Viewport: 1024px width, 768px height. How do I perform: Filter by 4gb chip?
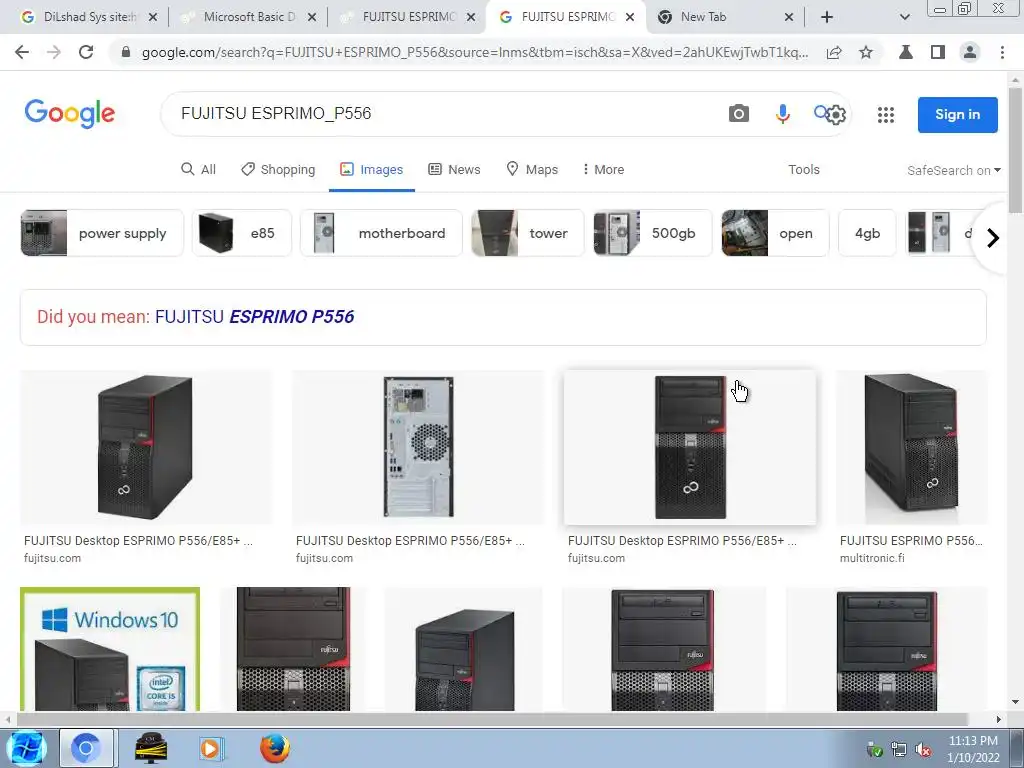coord(867,233)
